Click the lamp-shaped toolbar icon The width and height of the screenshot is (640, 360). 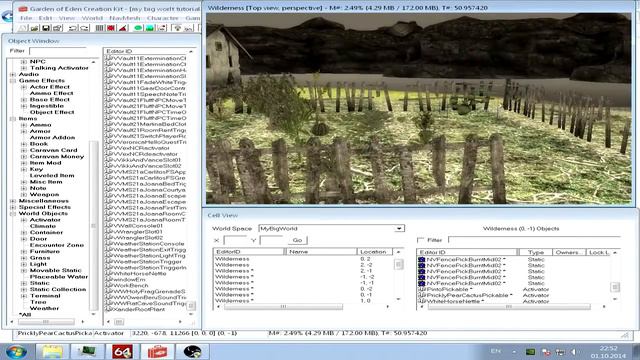(x=178, y=28)
